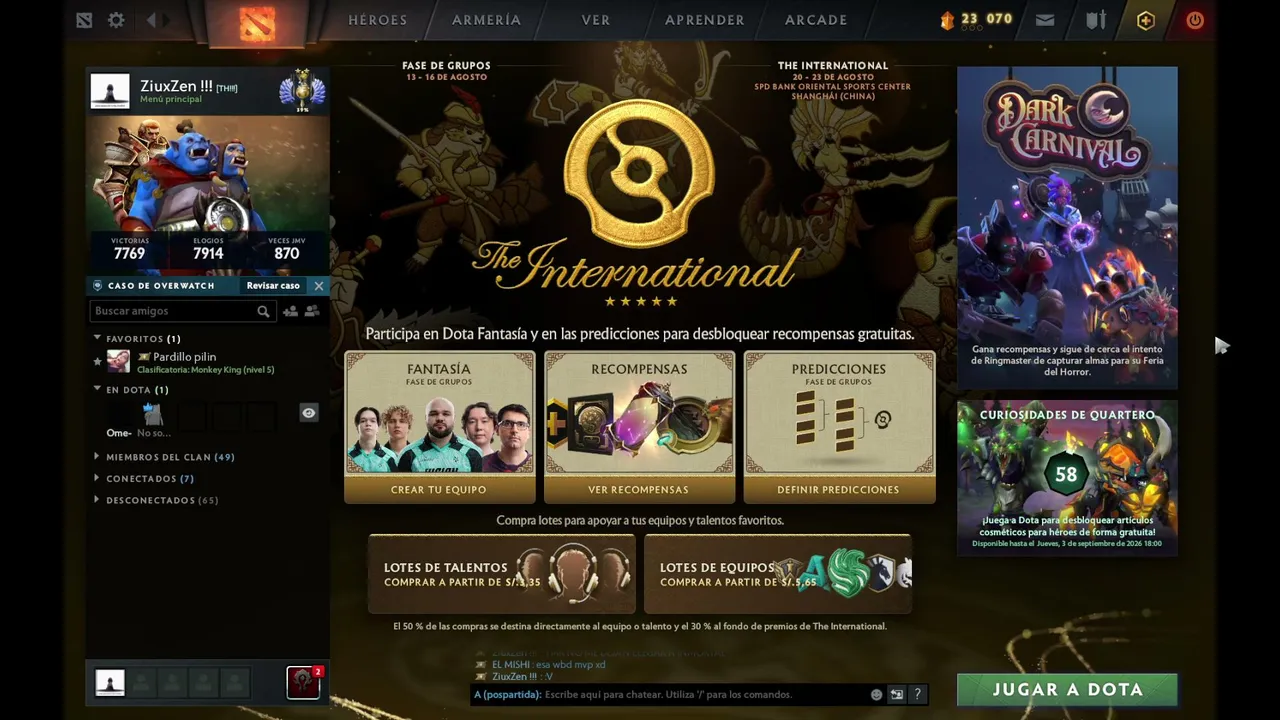Open the Dota 2 home logo button
This screenshot has height=720, width=1280.
click(x=257, y=22)
